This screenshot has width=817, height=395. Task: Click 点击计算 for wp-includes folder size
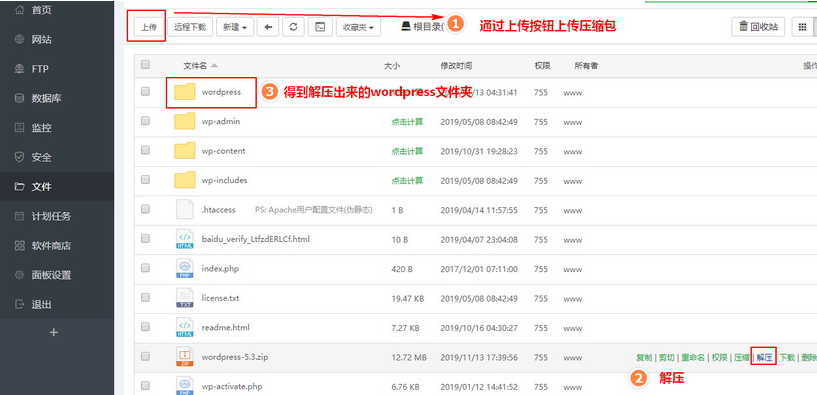pos(407,180)
